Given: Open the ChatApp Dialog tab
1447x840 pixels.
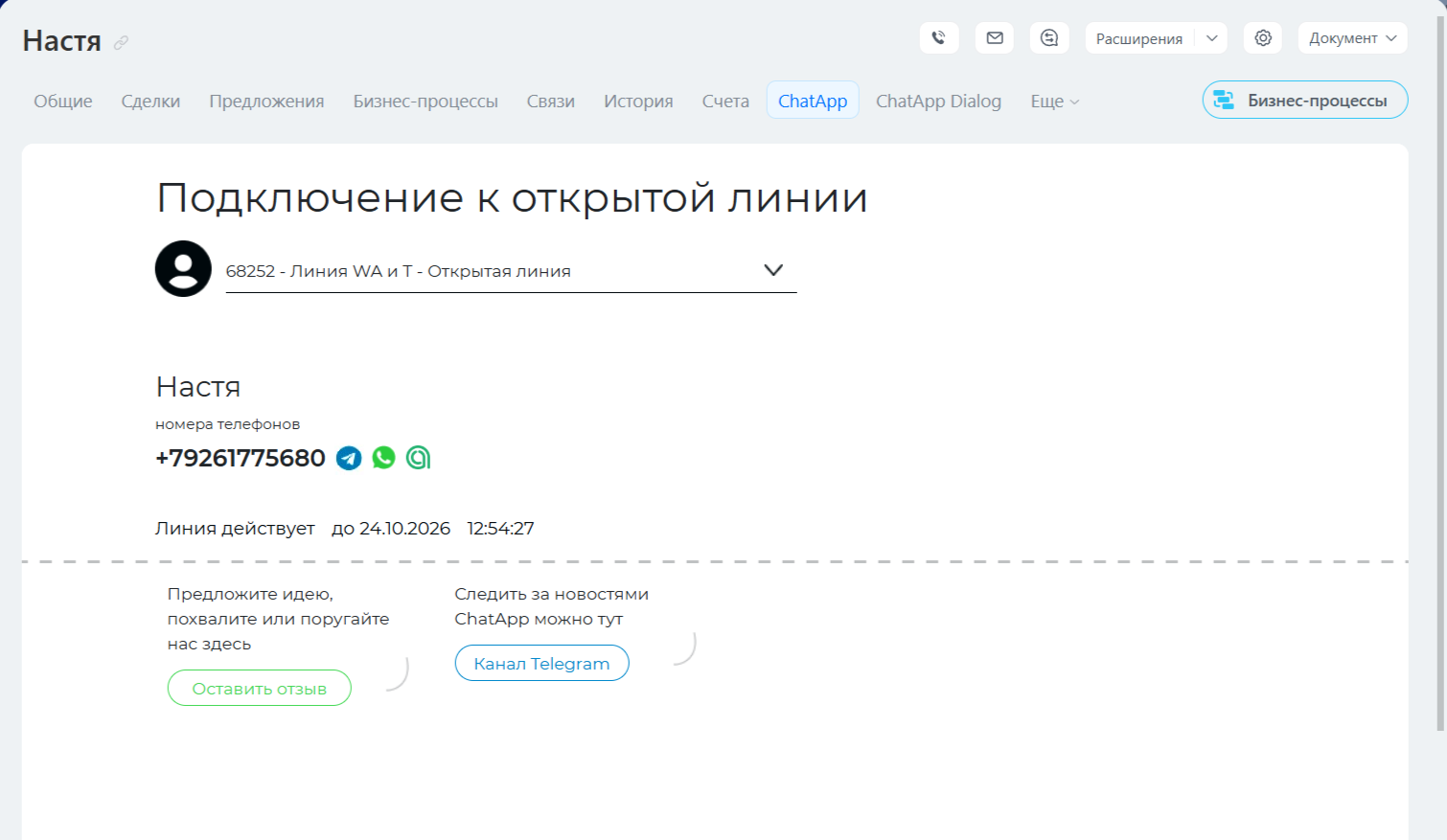Looking at the screenshot, I should (x=937, y=102).
